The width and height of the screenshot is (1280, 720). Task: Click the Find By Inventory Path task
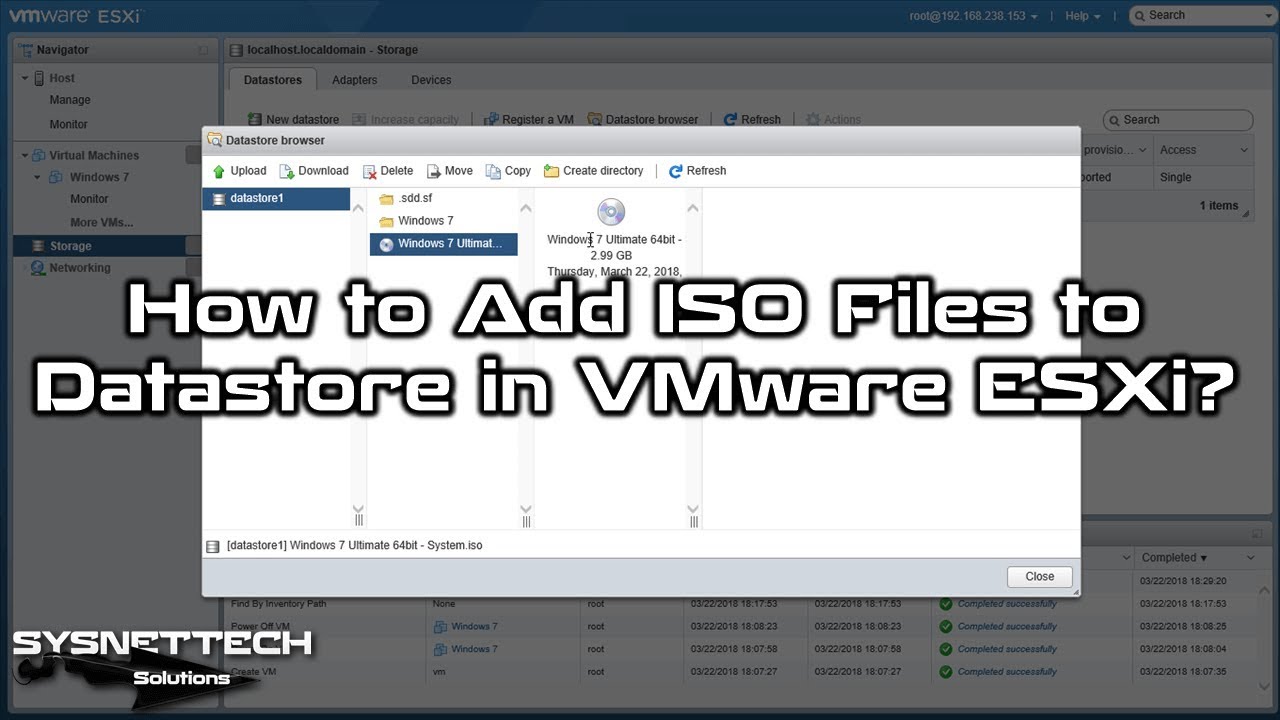[x=279, y=604]
